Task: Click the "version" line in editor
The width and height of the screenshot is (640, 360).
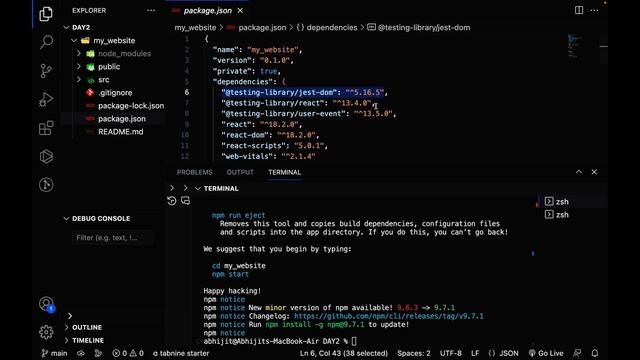Action: point(253,60)
